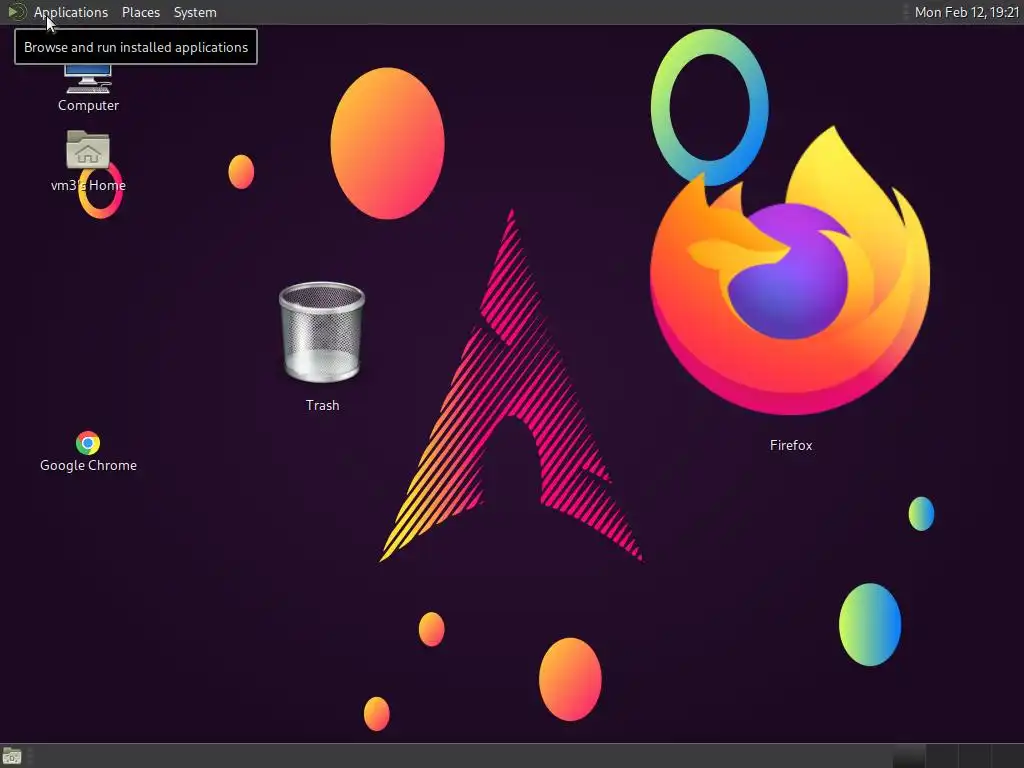Select the Trash can icon
Viewport: 1024px width, 768px height.
(x=322, y=332)
